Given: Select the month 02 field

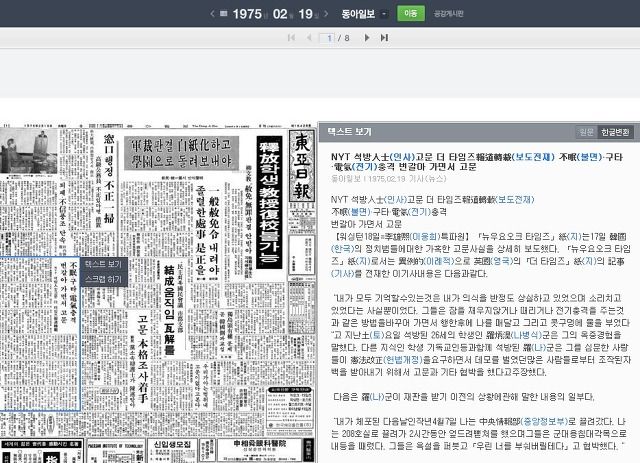Looking at the screenshot, I should pyautogui.click(x=280, y=14).
